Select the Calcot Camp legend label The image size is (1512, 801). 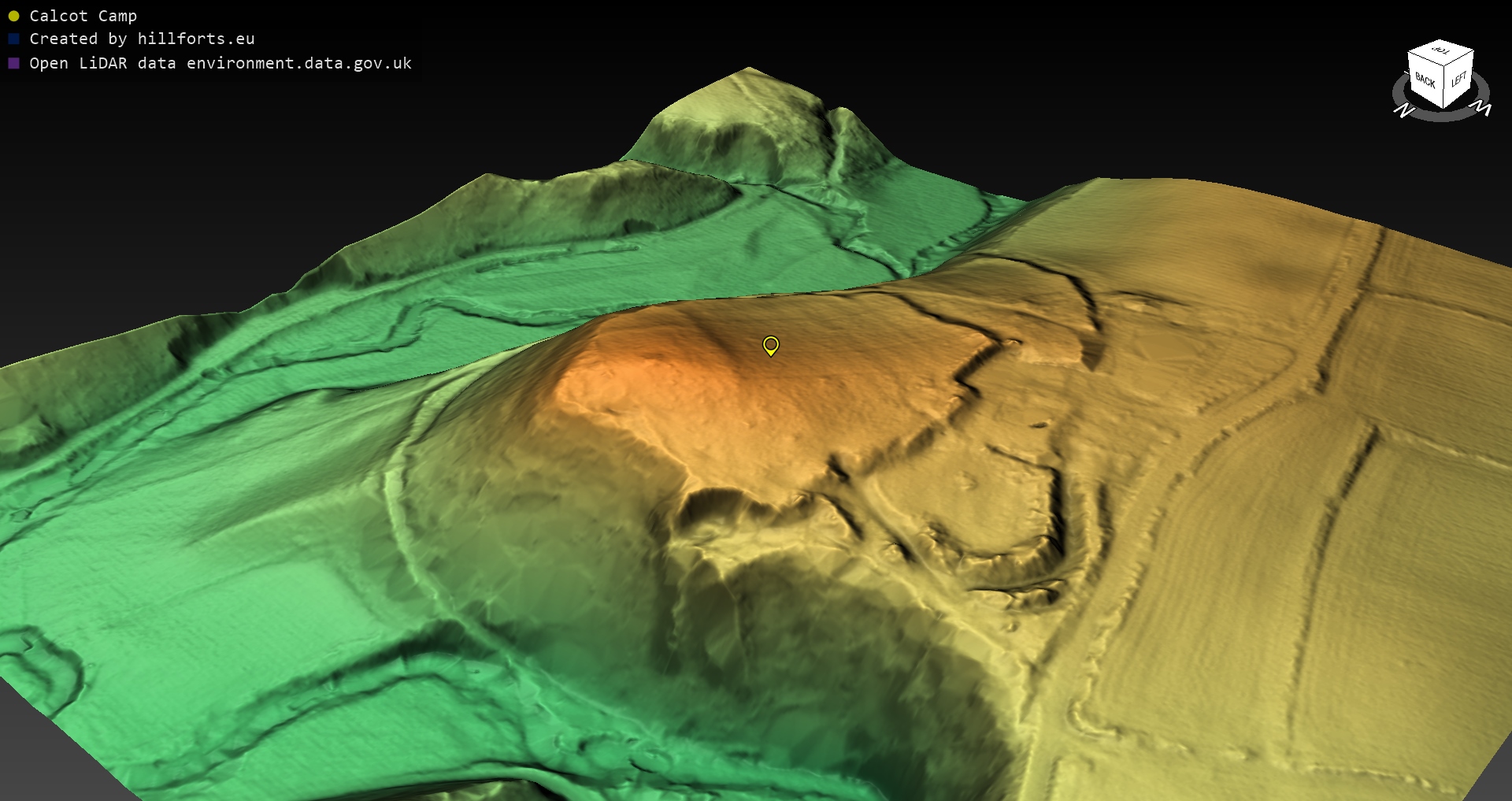pyautogui.click(x=83, y=16)
